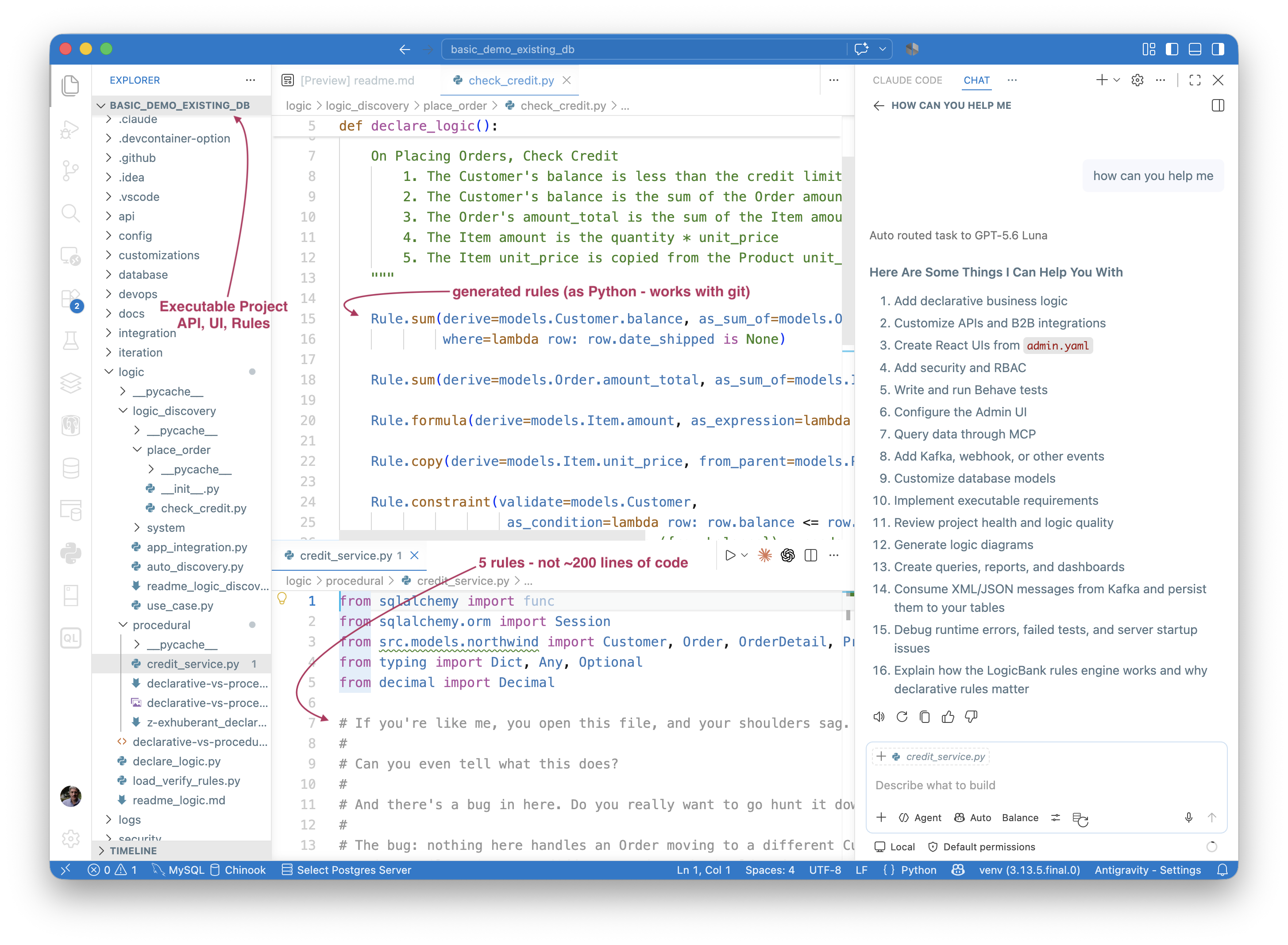Click the basic_demo_existing_db command center search
Image resolution: width=1288 pixels, height=945 pixels.
pos(644,49)
